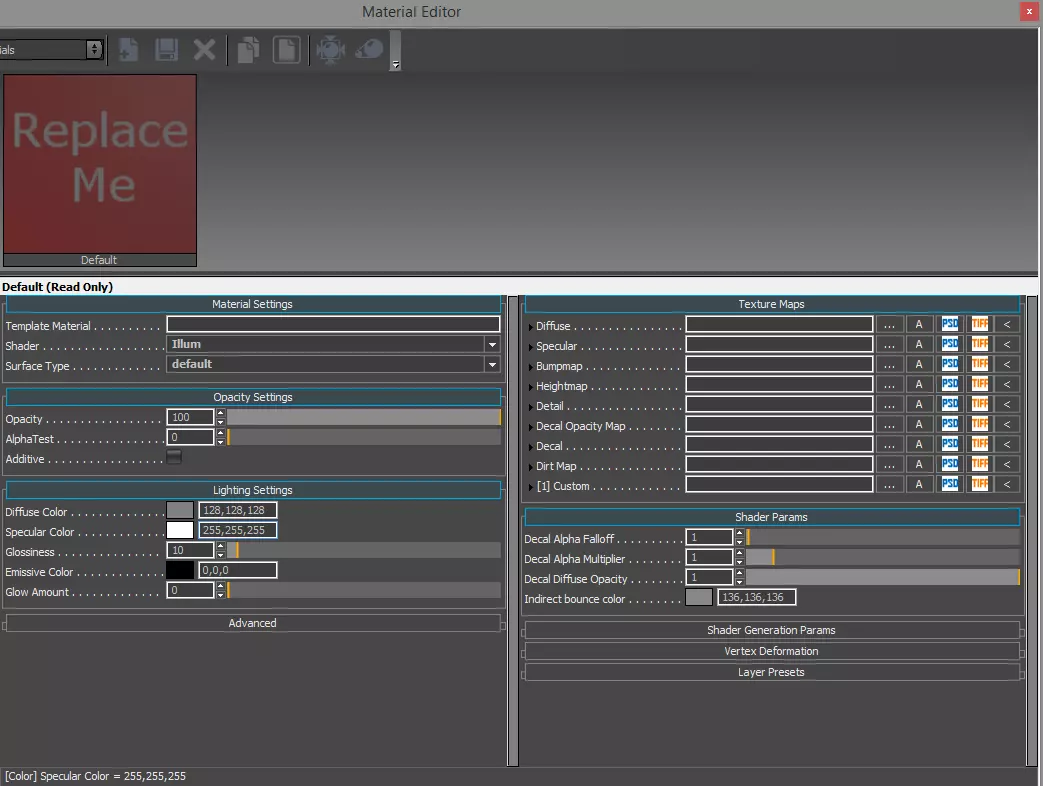The height and width of the screenshot is (786, 1043).
Task: Click the Template Material input field
Action: click(x=332, y=325)
